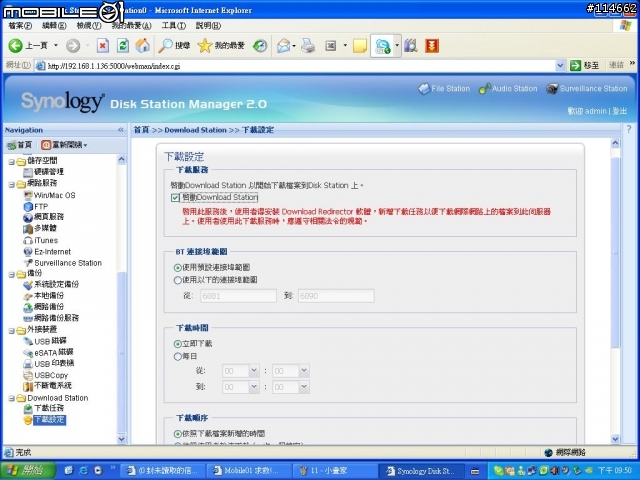
Task: Click the red X Stop icon
Action: pos(102,46)
